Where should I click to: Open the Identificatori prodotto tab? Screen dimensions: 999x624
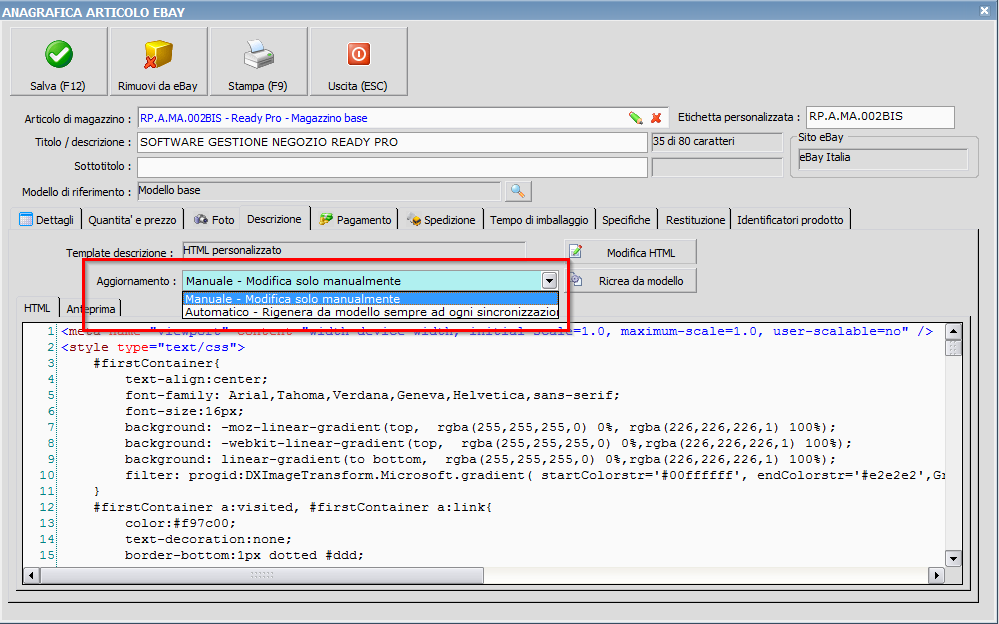[x=790, y=220]
